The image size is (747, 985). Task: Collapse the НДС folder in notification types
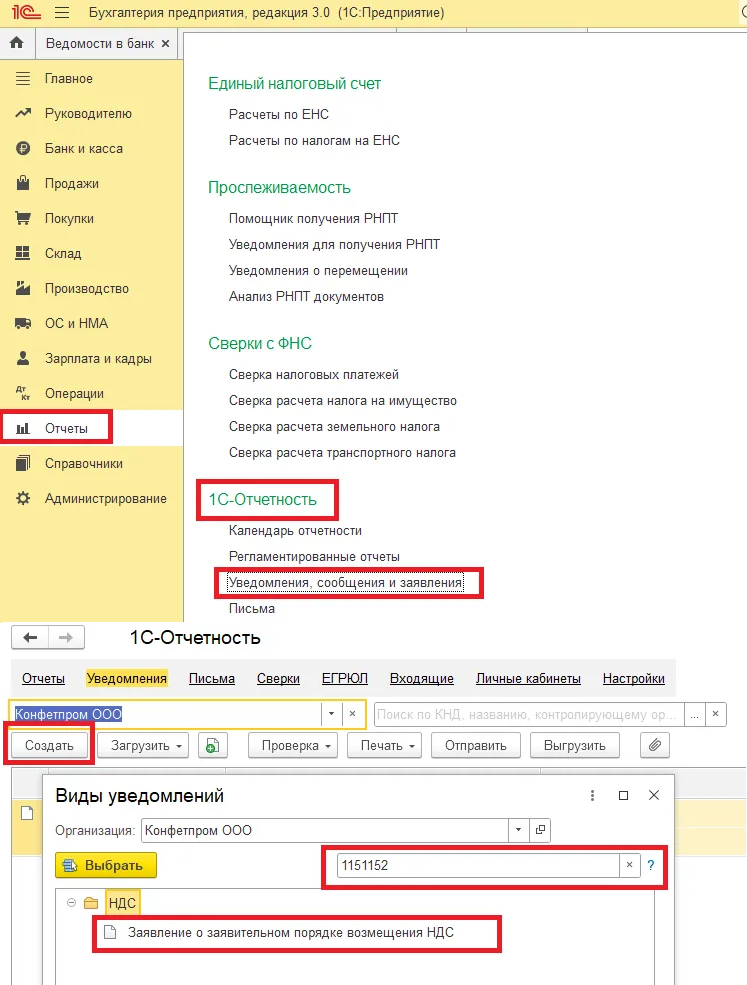click(x=72, y=903)
